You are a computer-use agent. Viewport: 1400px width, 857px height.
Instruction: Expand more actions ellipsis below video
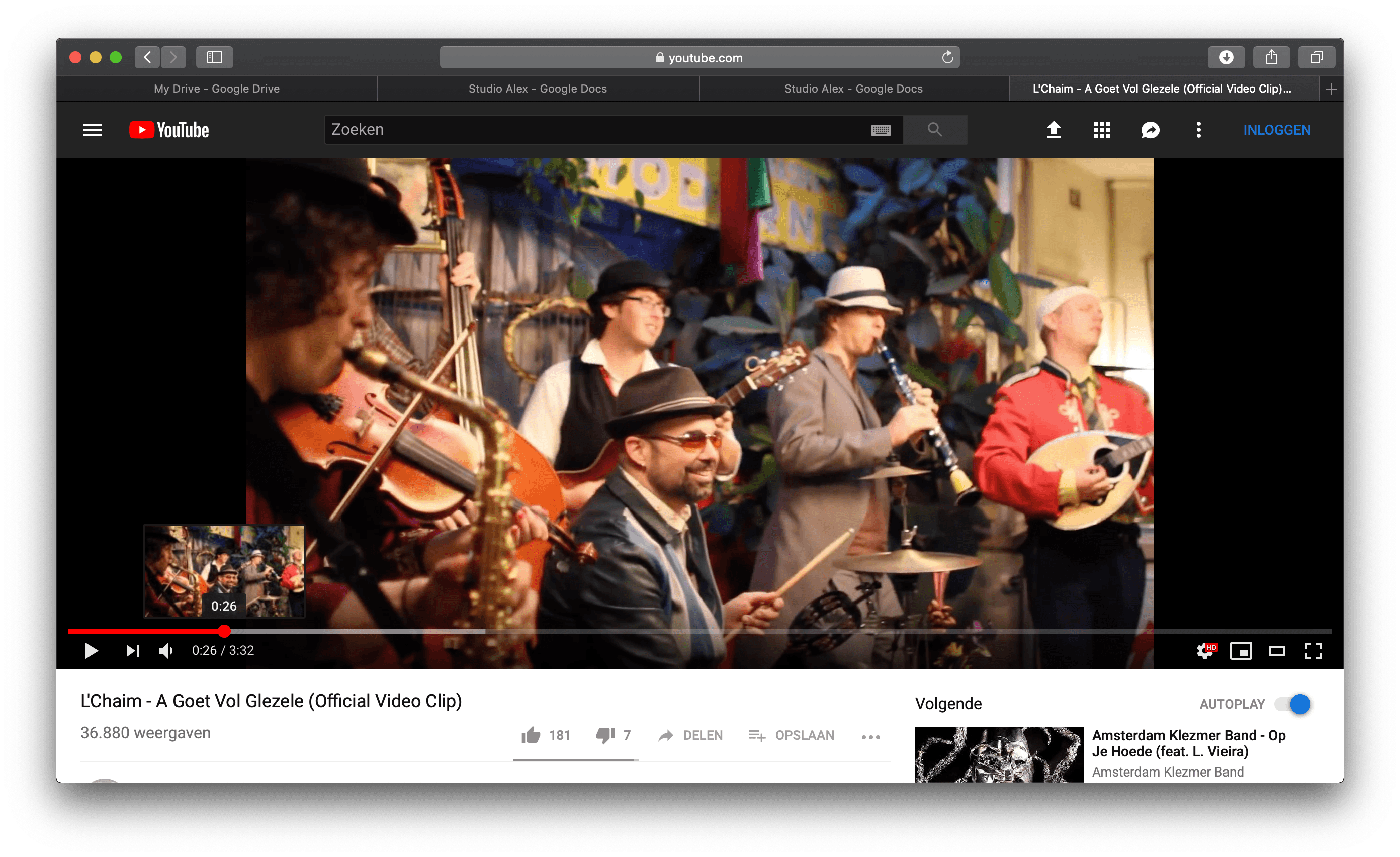pos(870,736)
